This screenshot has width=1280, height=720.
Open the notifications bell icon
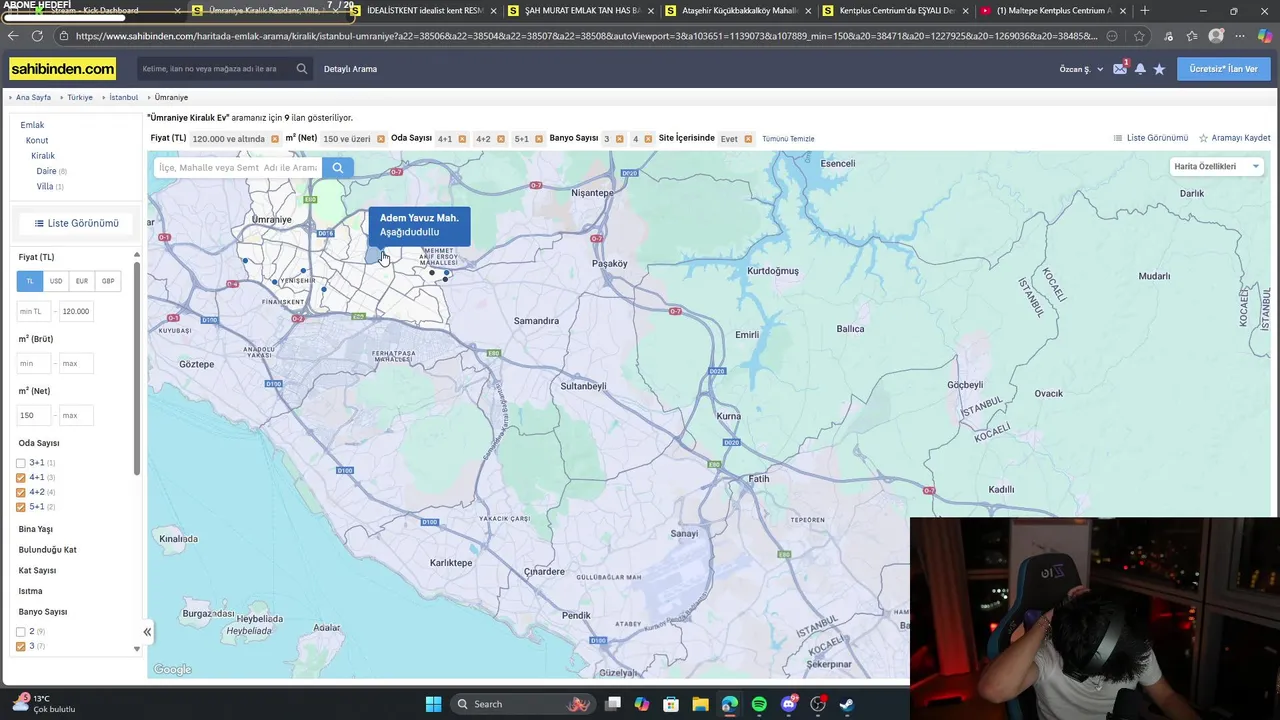coord(1140,69)
